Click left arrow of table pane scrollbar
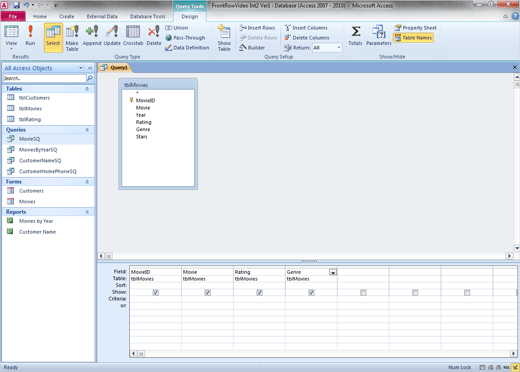The width and height of the screenshot is (520, 372). [101, 256]
